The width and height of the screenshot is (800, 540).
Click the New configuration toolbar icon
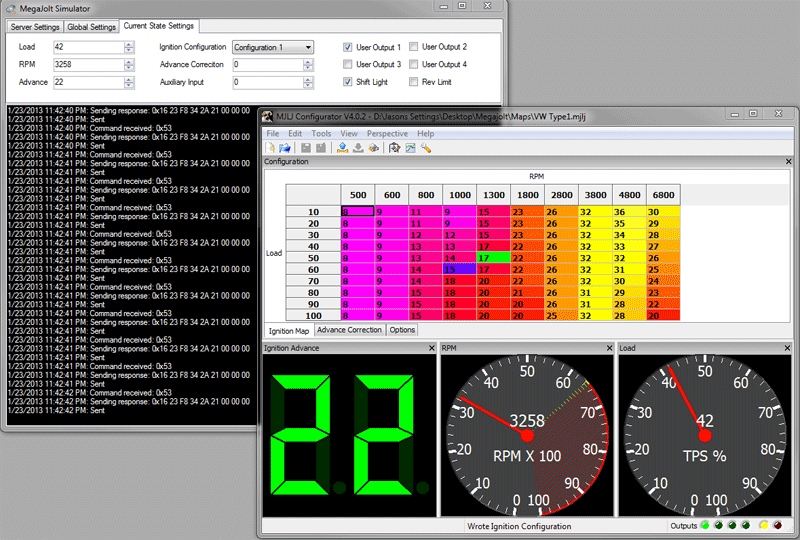(270, 148)
